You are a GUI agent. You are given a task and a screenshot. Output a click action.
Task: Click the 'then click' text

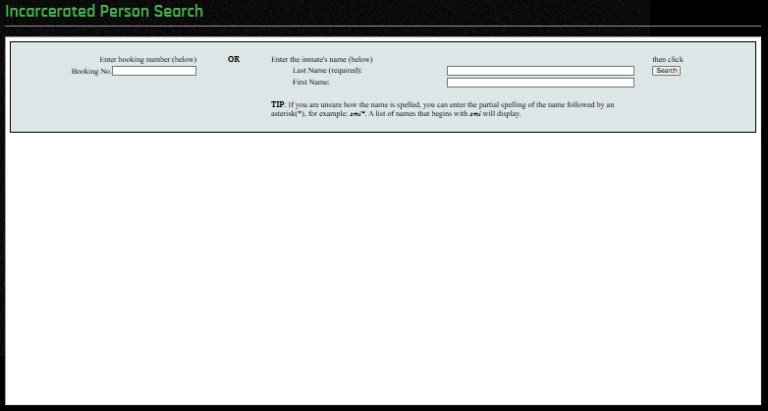click(x=668, y=59)
